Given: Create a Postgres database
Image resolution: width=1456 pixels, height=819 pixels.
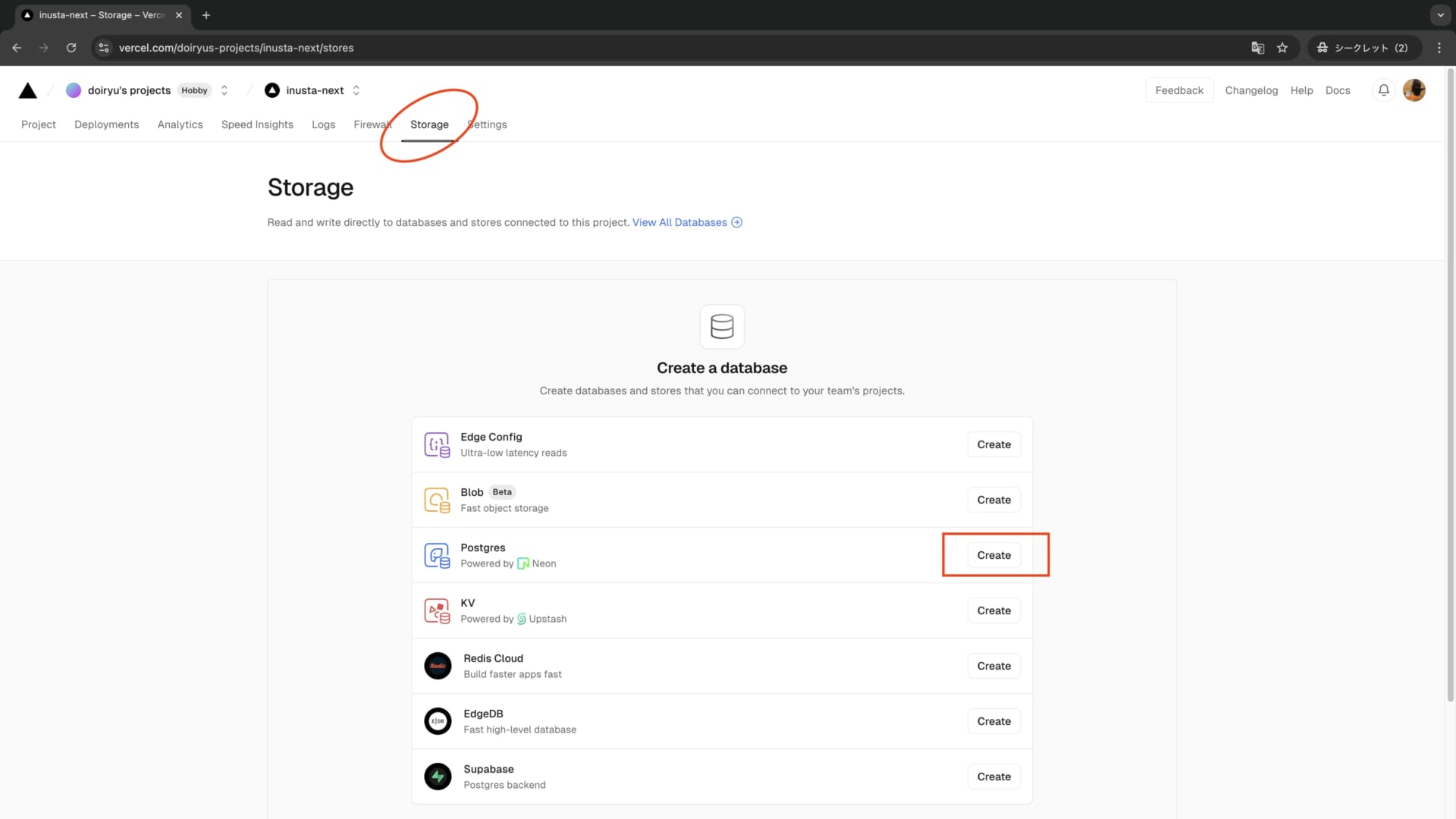Looking at the screenshot, I should click(x=993, y=555).
